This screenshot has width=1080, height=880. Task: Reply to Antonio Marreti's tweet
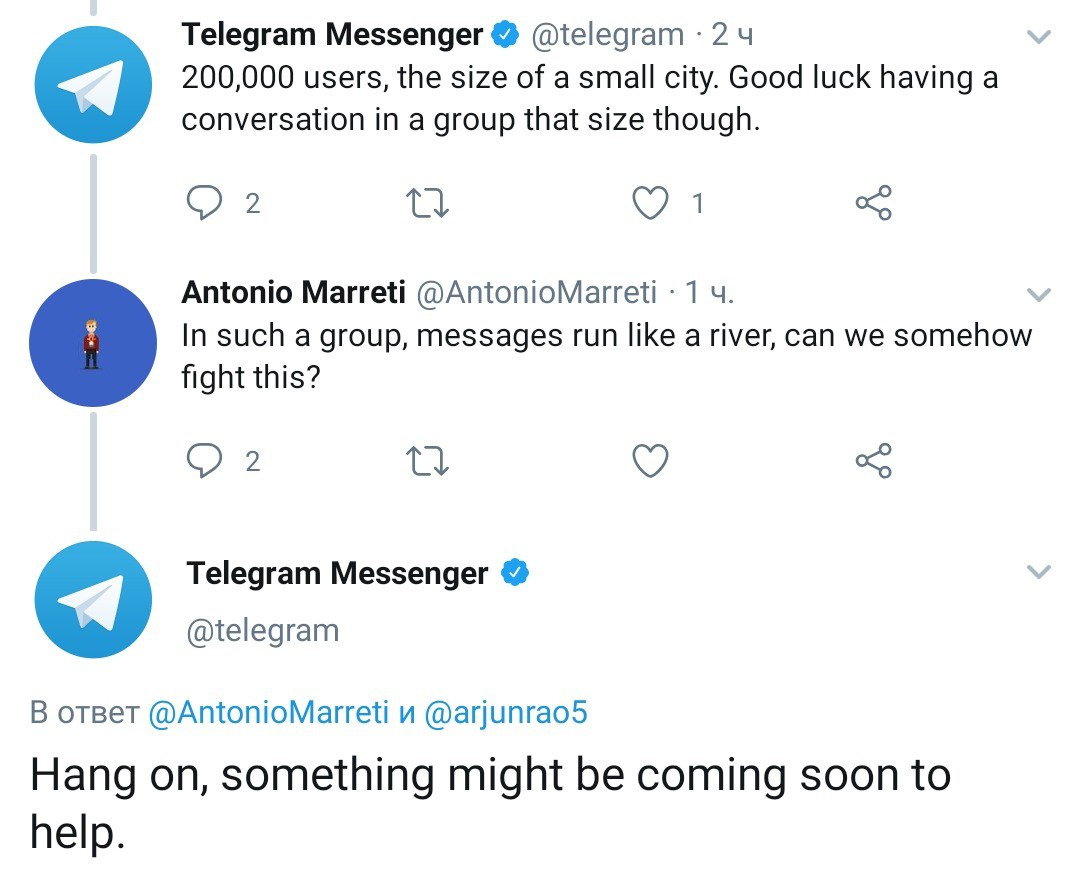(206, 461)
